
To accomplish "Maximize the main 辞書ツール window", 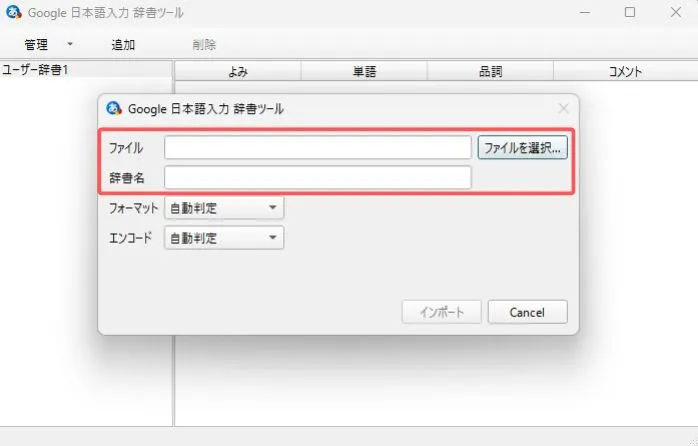I will click(630, 12).
